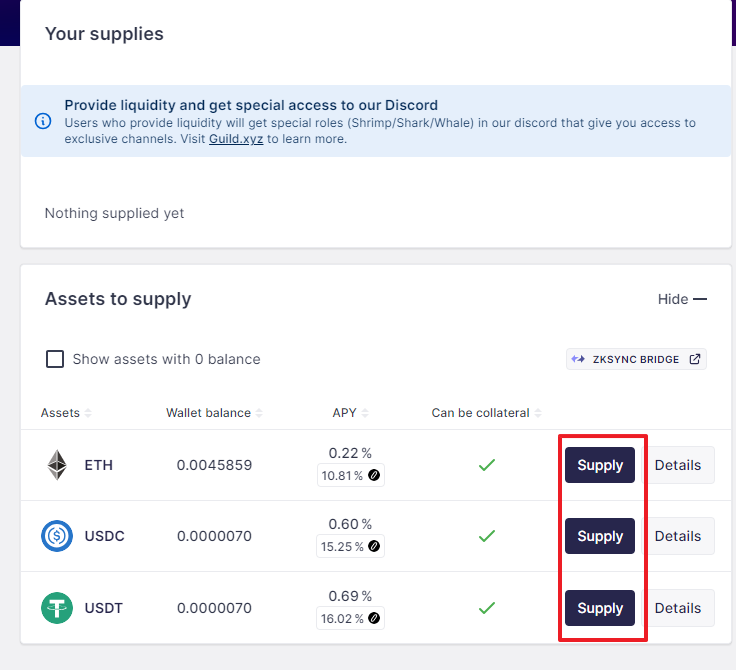The width and height of the screenshot is (736, 670).
Task: Click the USDT asset name
Action: [103, 608]
